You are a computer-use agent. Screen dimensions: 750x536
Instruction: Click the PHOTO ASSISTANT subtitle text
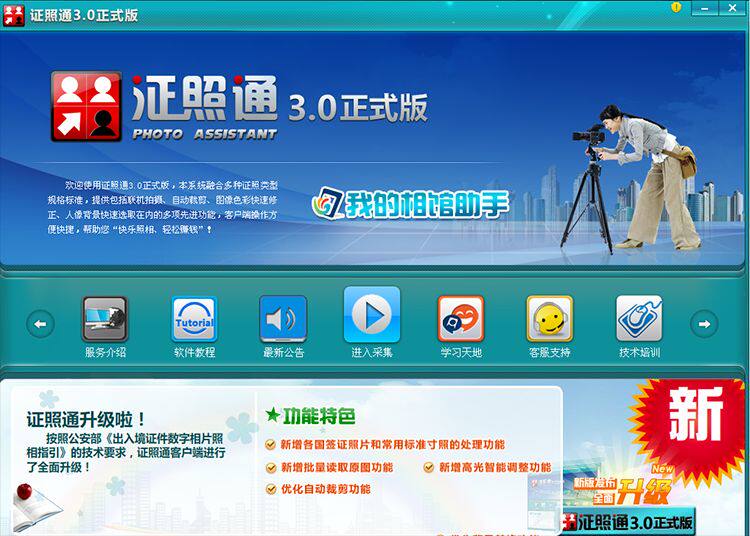[x=205, y=134]
